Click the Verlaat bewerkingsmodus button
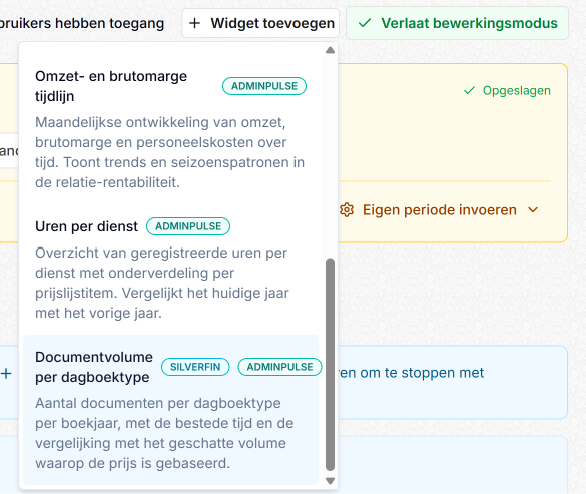This screenshot has height=494, width=586. pyautogui.click(x=457, y=23)
